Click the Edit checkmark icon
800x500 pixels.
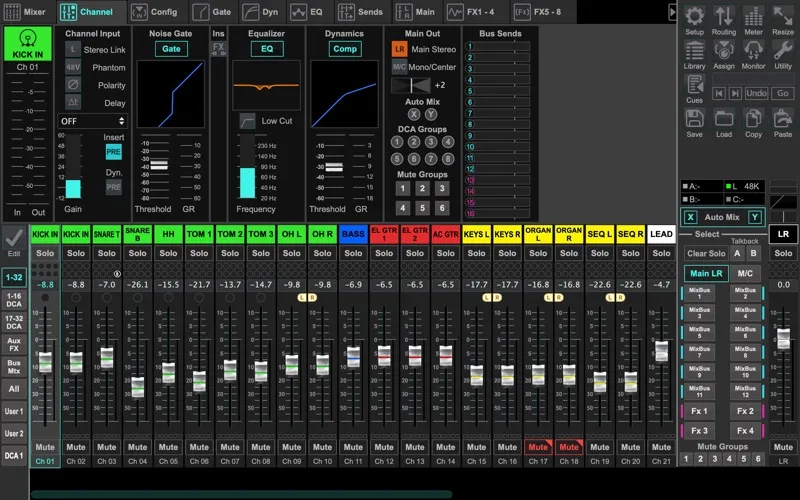coord(14,238)
